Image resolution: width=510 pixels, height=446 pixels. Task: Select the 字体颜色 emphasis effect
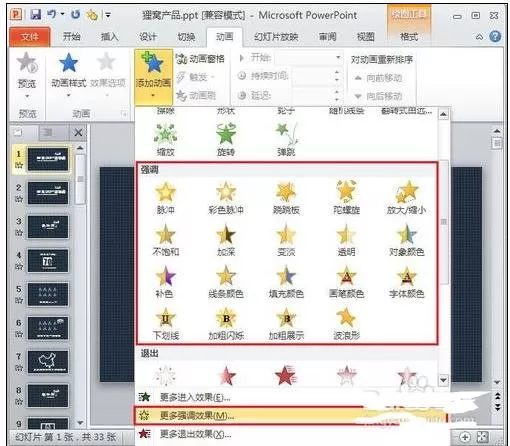click(406, 282)
